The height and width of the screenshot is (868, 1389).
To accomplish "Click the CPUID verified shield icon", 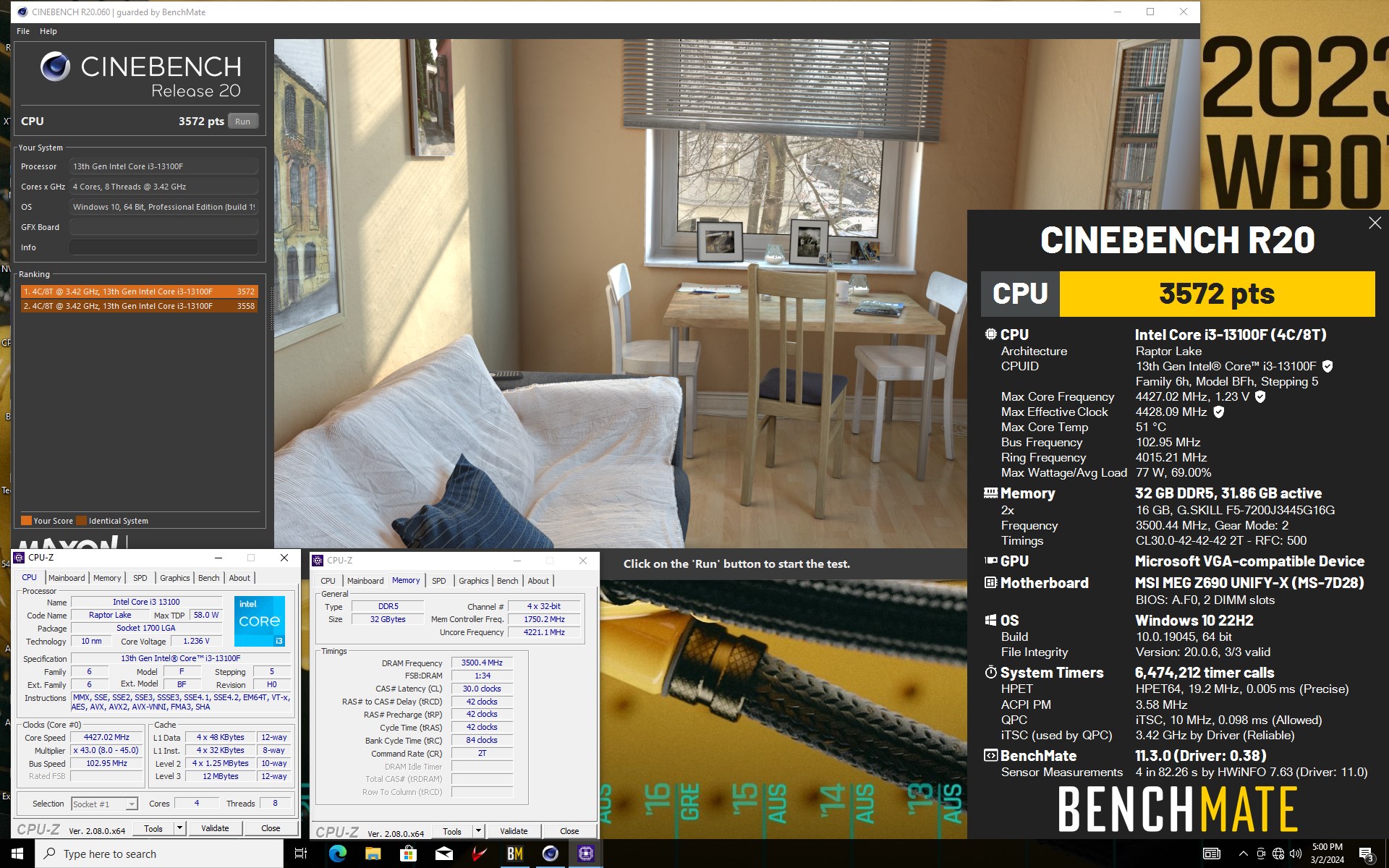I will [1328, 367].
